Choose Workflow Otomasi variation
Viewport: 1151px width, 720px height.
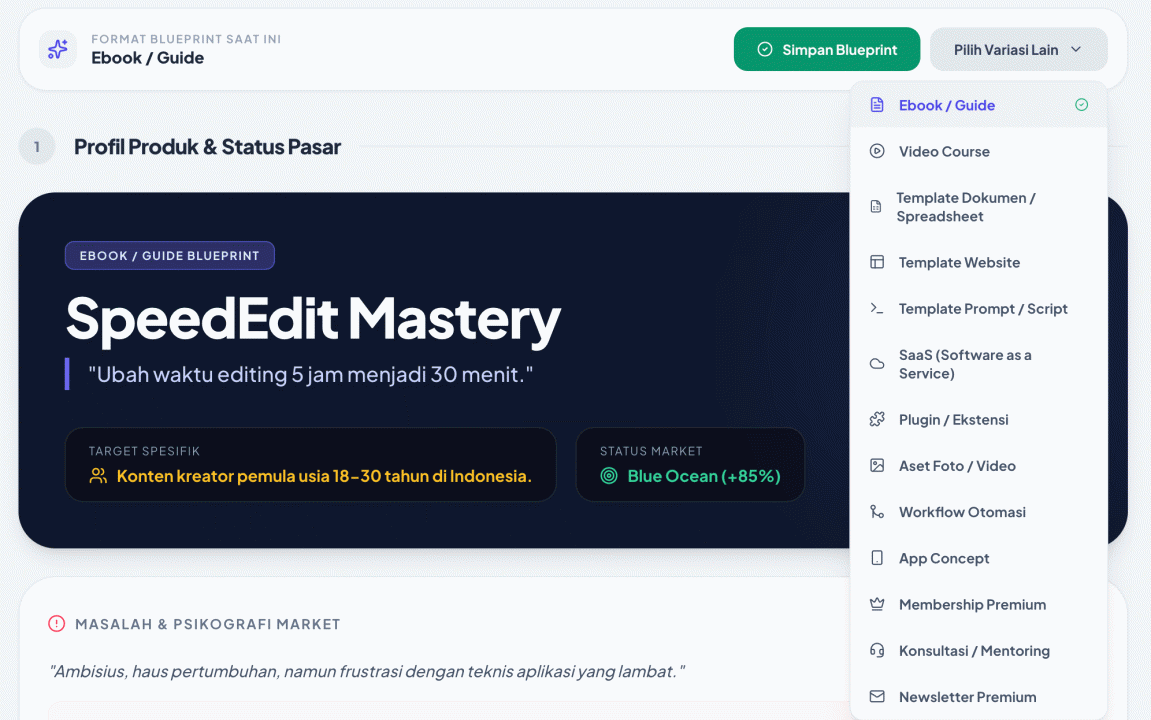point(978,512)
